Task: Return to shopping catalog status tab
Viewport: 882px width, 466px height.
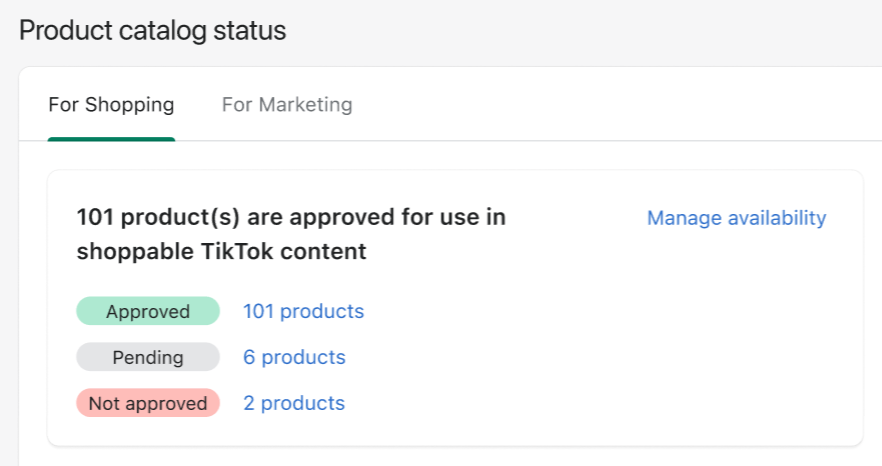Action: coord(111,104)
